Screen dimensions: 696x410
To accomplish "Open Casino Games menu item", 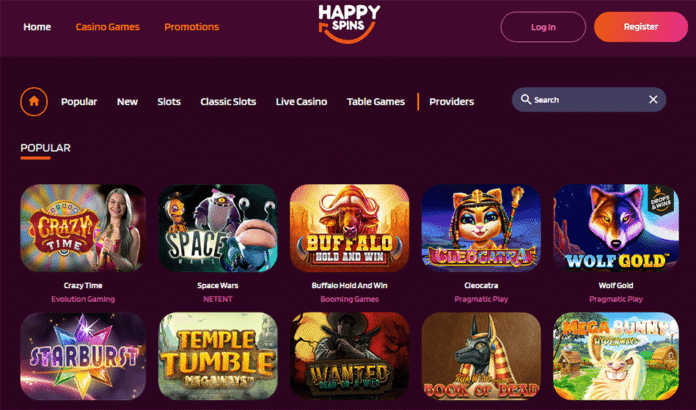I will (107, 27).
